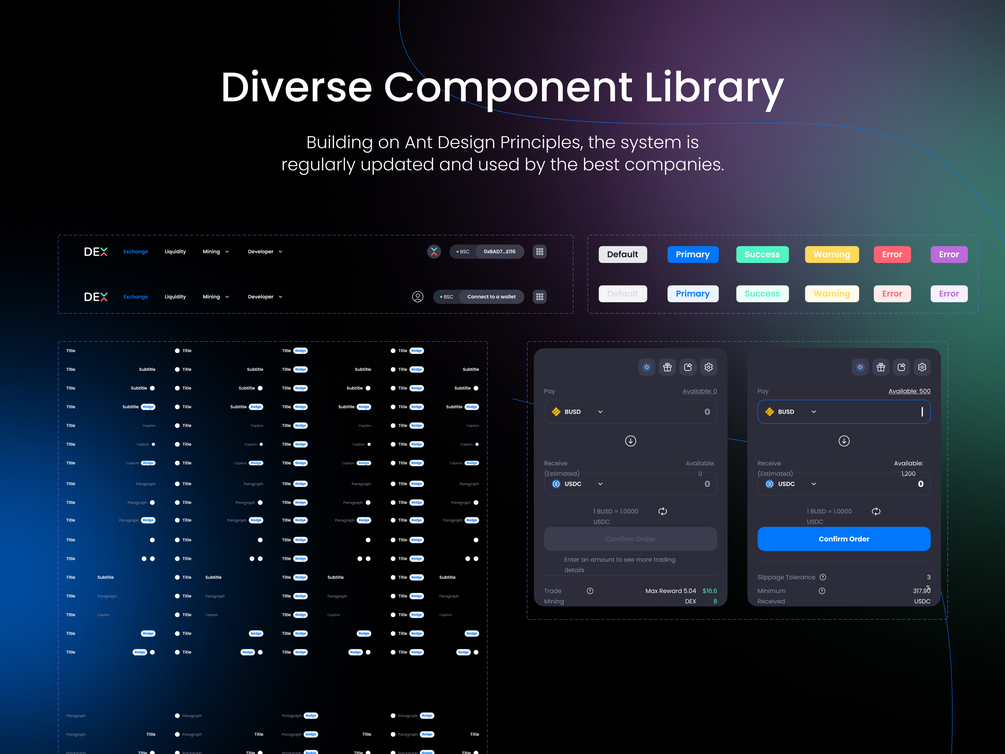Click the share icon in the Available: 500 card

[901, 367]
